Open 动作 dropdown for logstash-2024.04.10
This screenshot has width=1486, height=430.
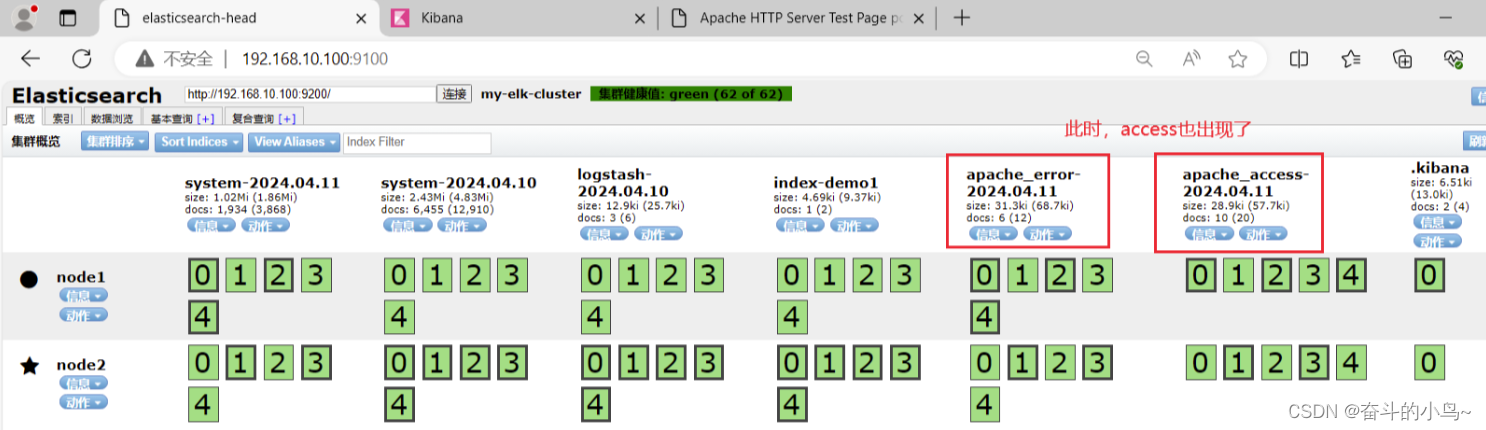[657, 234]
